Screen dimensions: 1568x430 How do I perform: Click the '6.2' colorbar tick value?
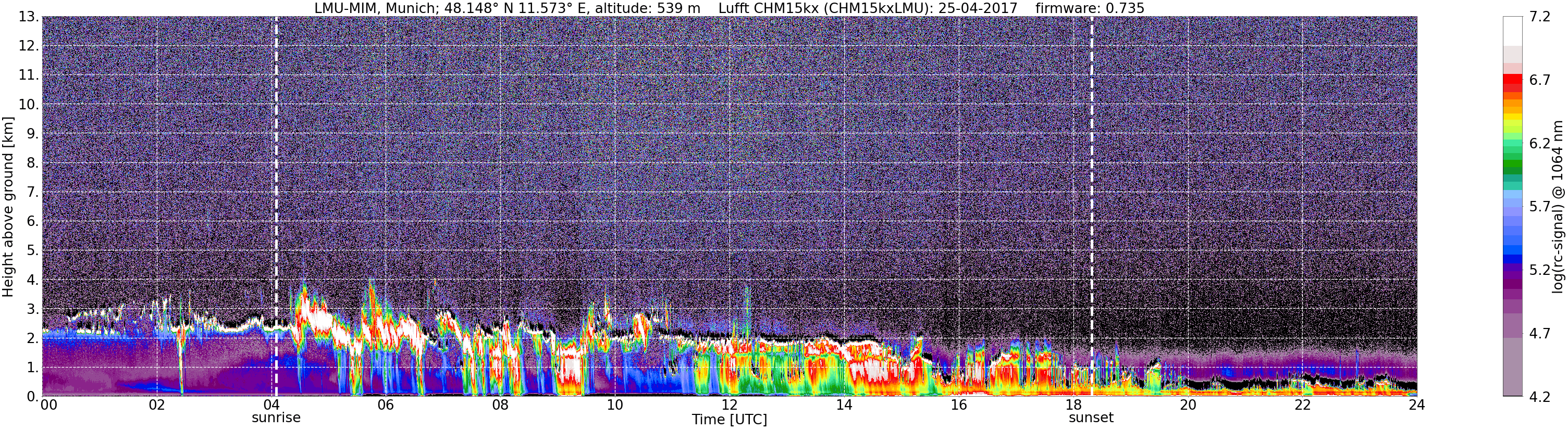click(x=1539, y=144)
